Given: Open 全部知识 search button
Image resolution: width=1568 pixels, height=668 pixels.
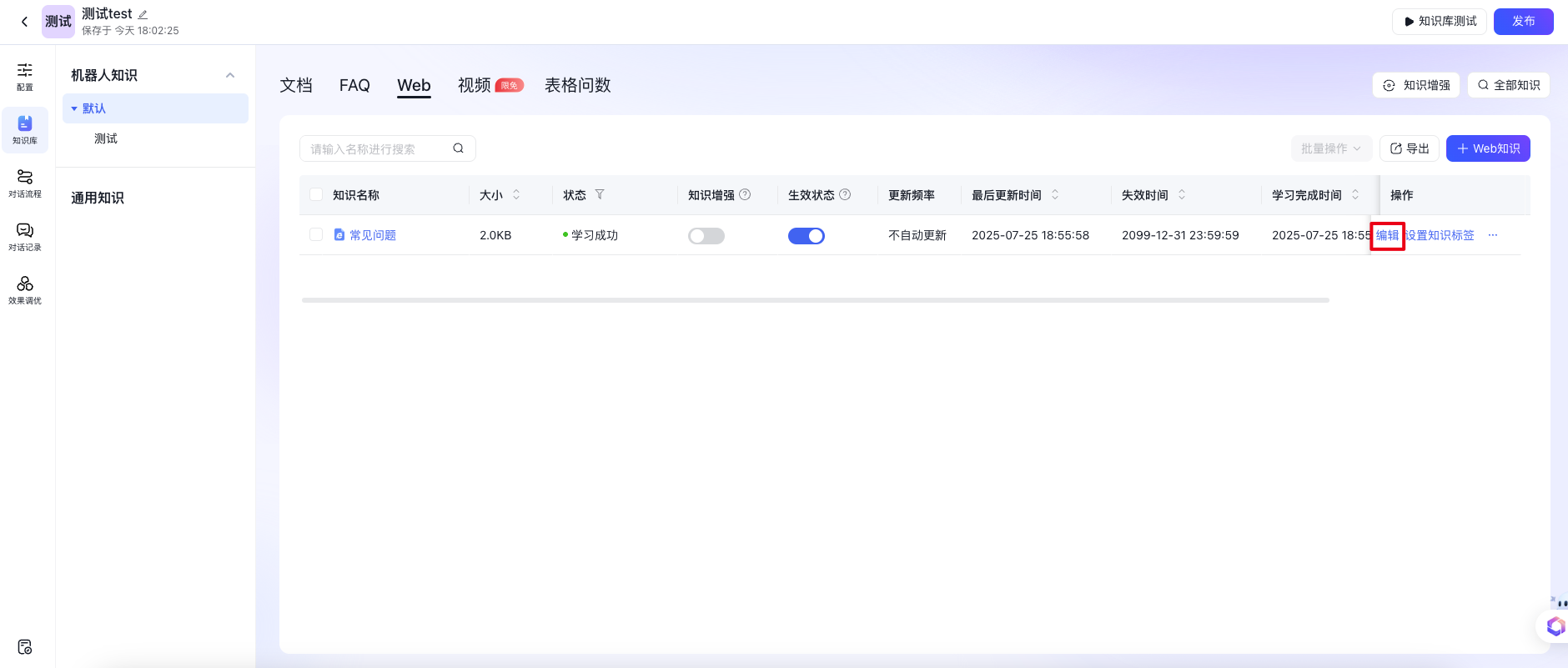Looking at the screenshot, I should tap(1509, 85).
